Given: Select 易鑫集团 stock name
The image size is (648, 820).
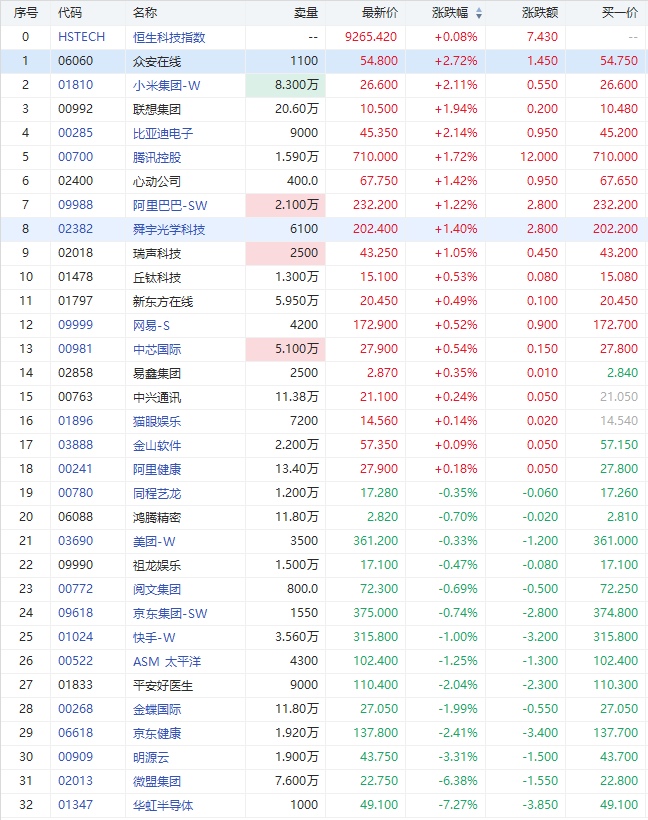Looking at the screenshot, I should (157, 373).
